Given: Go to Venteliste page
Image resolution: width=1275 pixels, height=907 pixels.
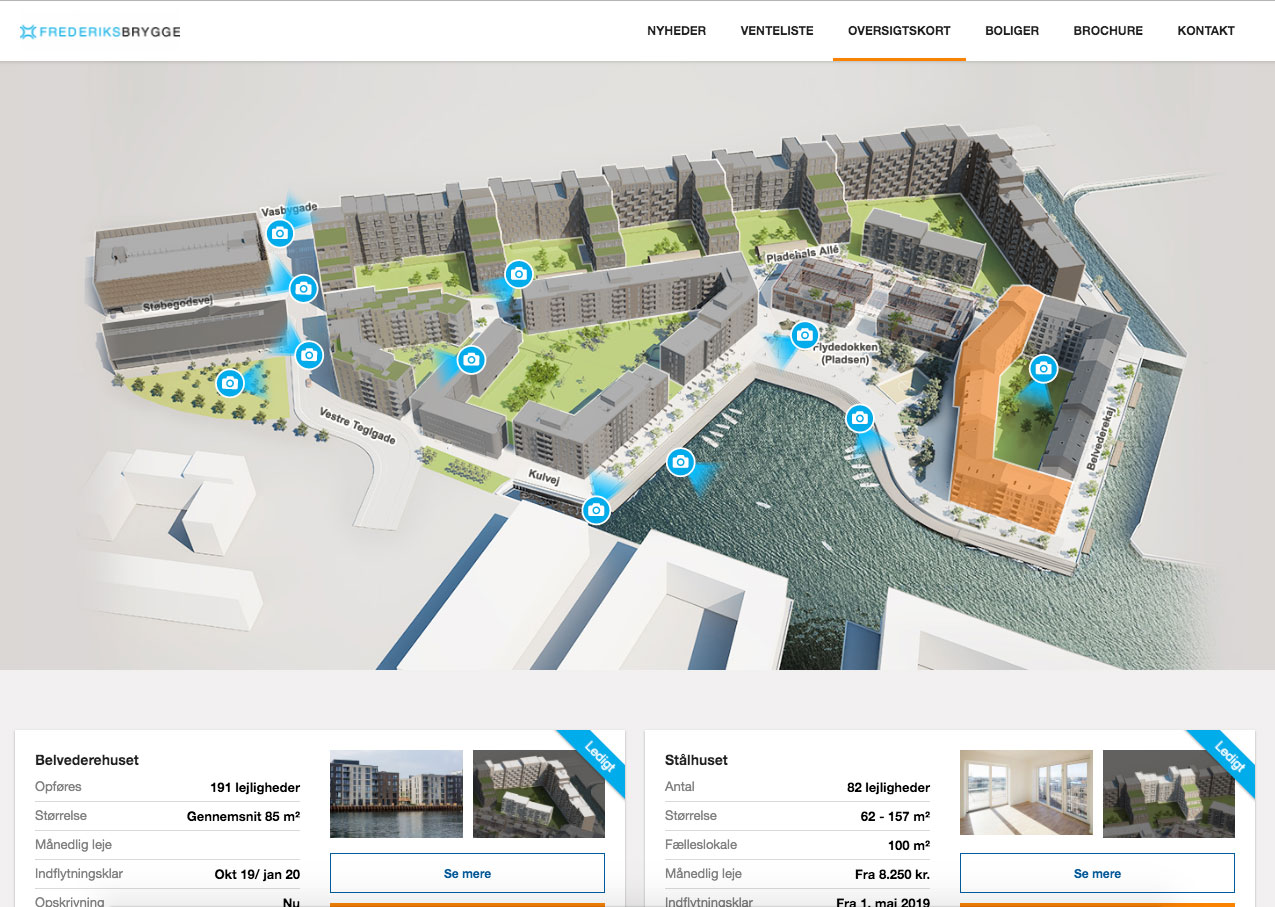Looking at the screenshot, I should 777,31.
